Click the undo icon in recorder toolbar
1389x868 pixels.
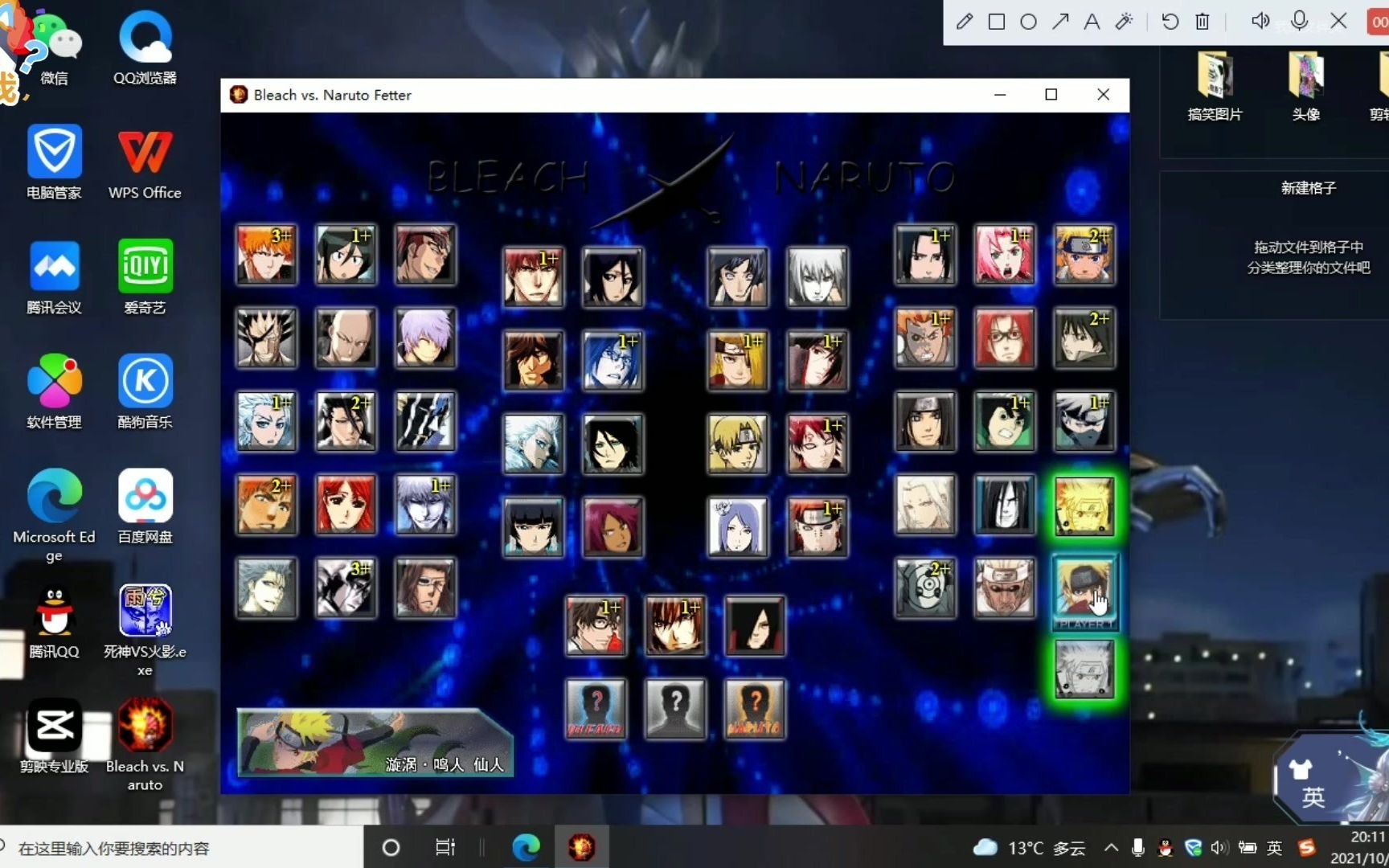pyautogui.click(x=1170, y=22)
